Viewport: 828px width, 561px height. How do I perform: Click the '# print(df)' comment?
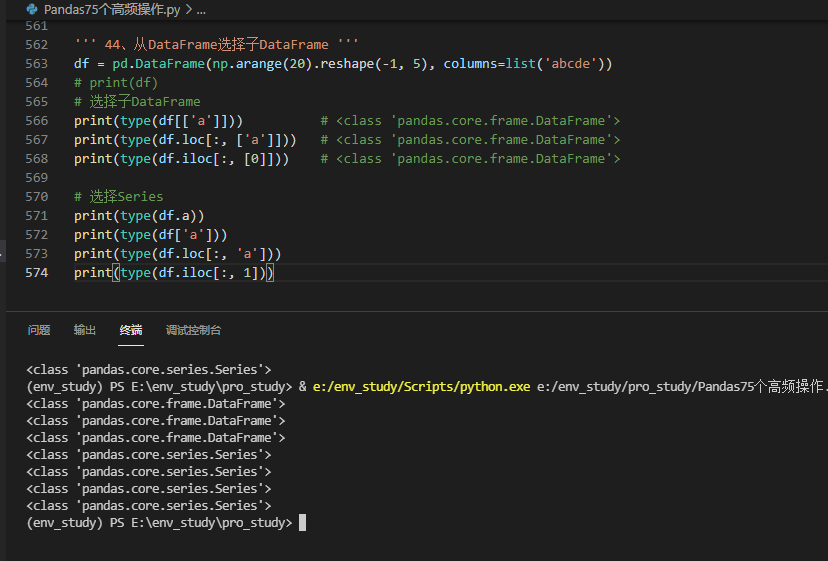click(x=116, y=83)
